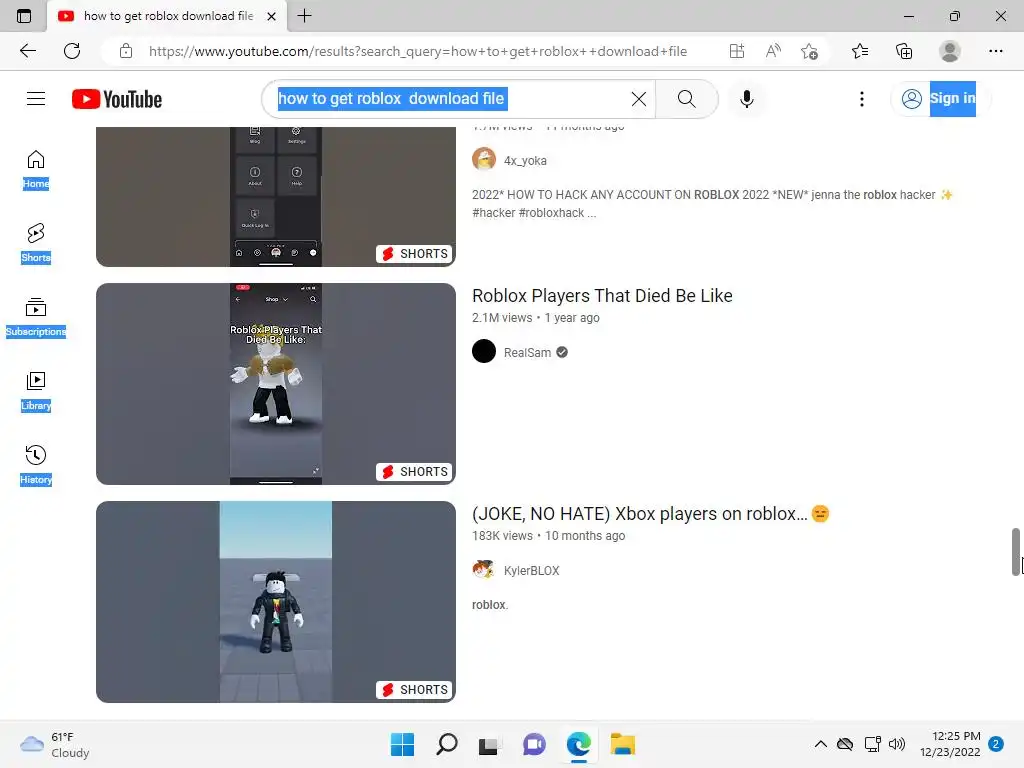1024x768 pixels.
Task: Add this page to favorites
Action: tap(810, 51)
